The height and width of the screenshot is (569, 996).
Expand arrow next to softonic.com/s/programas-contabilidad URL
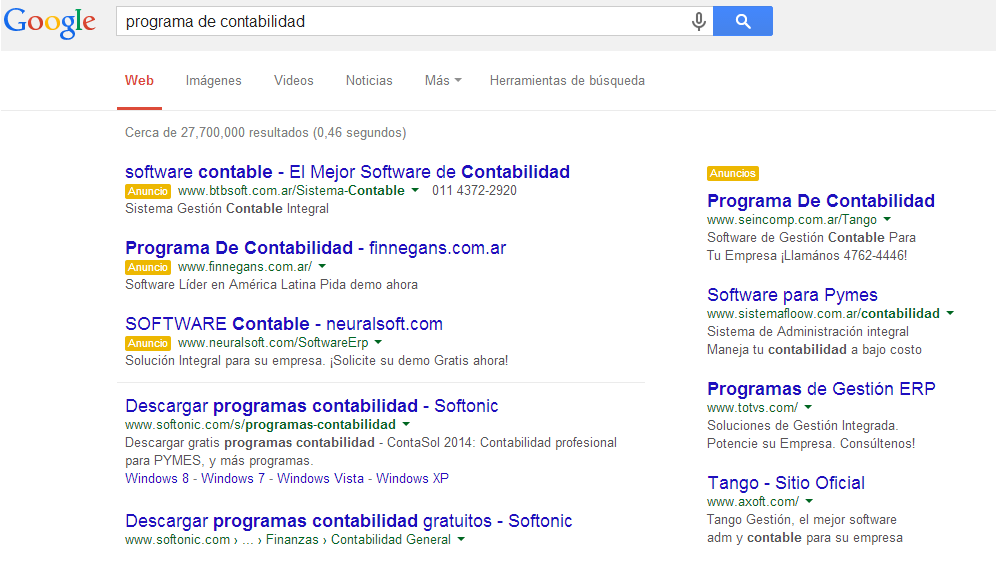pyautogui.click(x=407, y=424)
